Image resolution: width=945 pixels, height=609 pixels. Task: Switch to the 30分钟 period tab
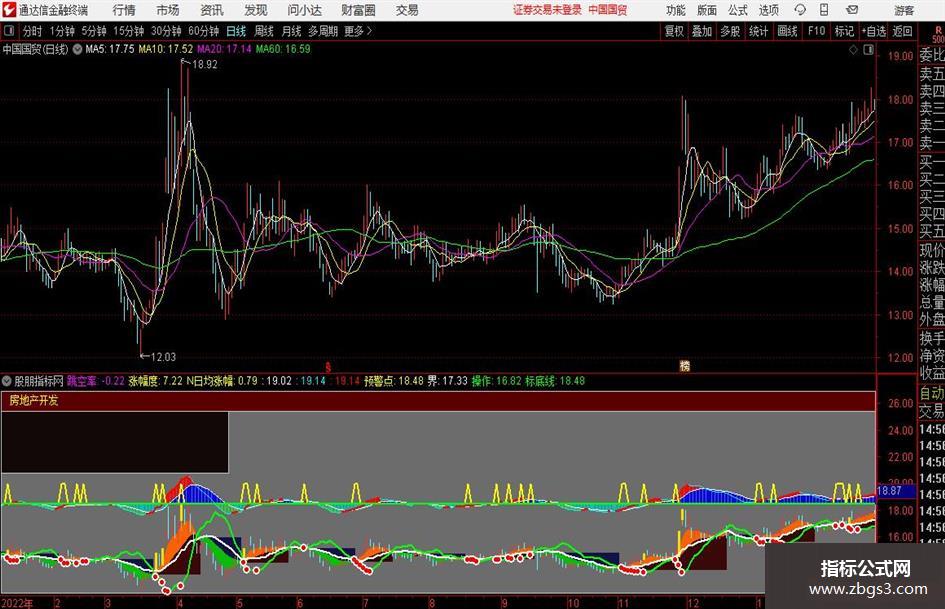click(166, 31)
